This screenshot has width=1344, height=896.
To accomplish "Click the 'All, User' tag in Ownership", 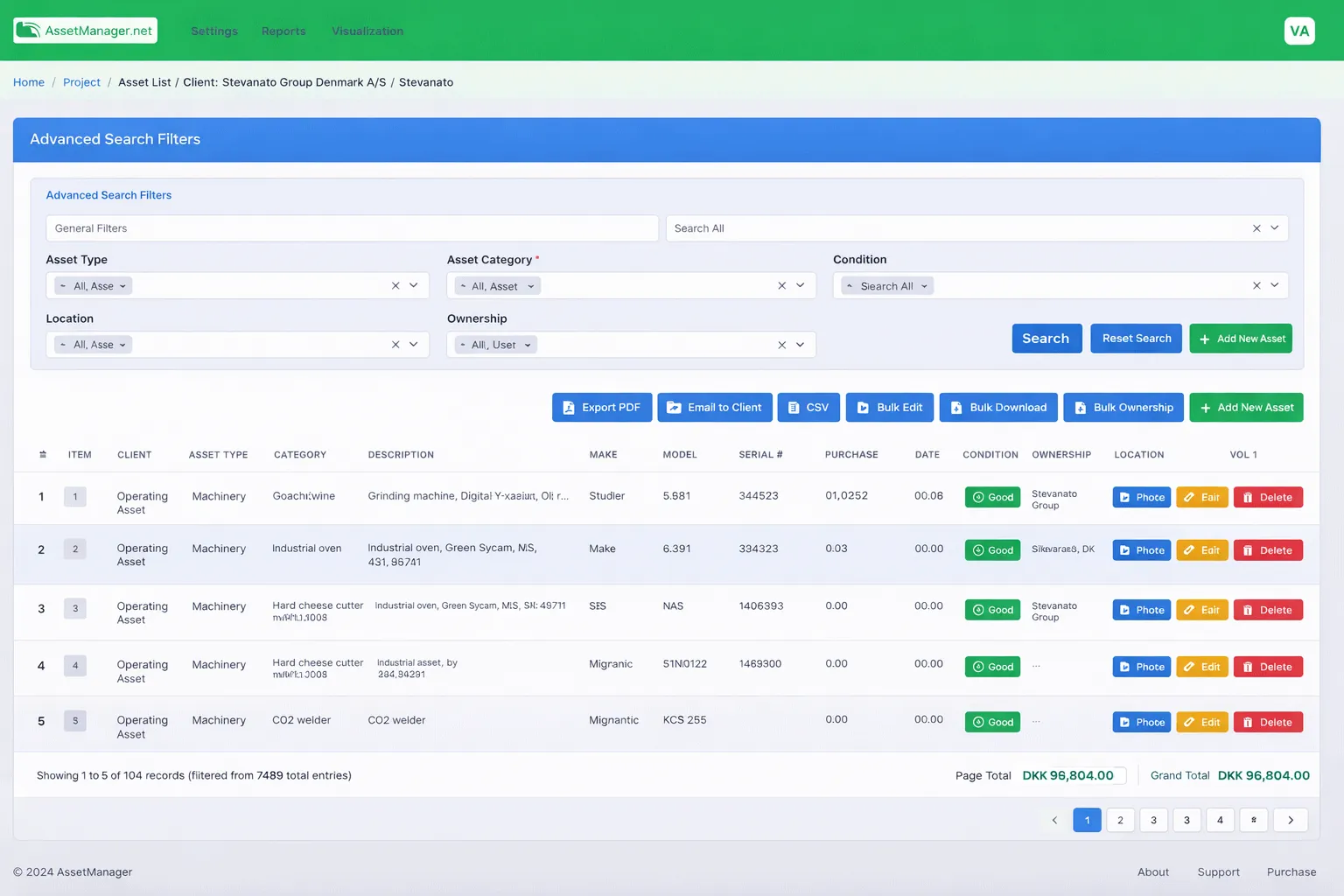I will click(x=495, y=345).
